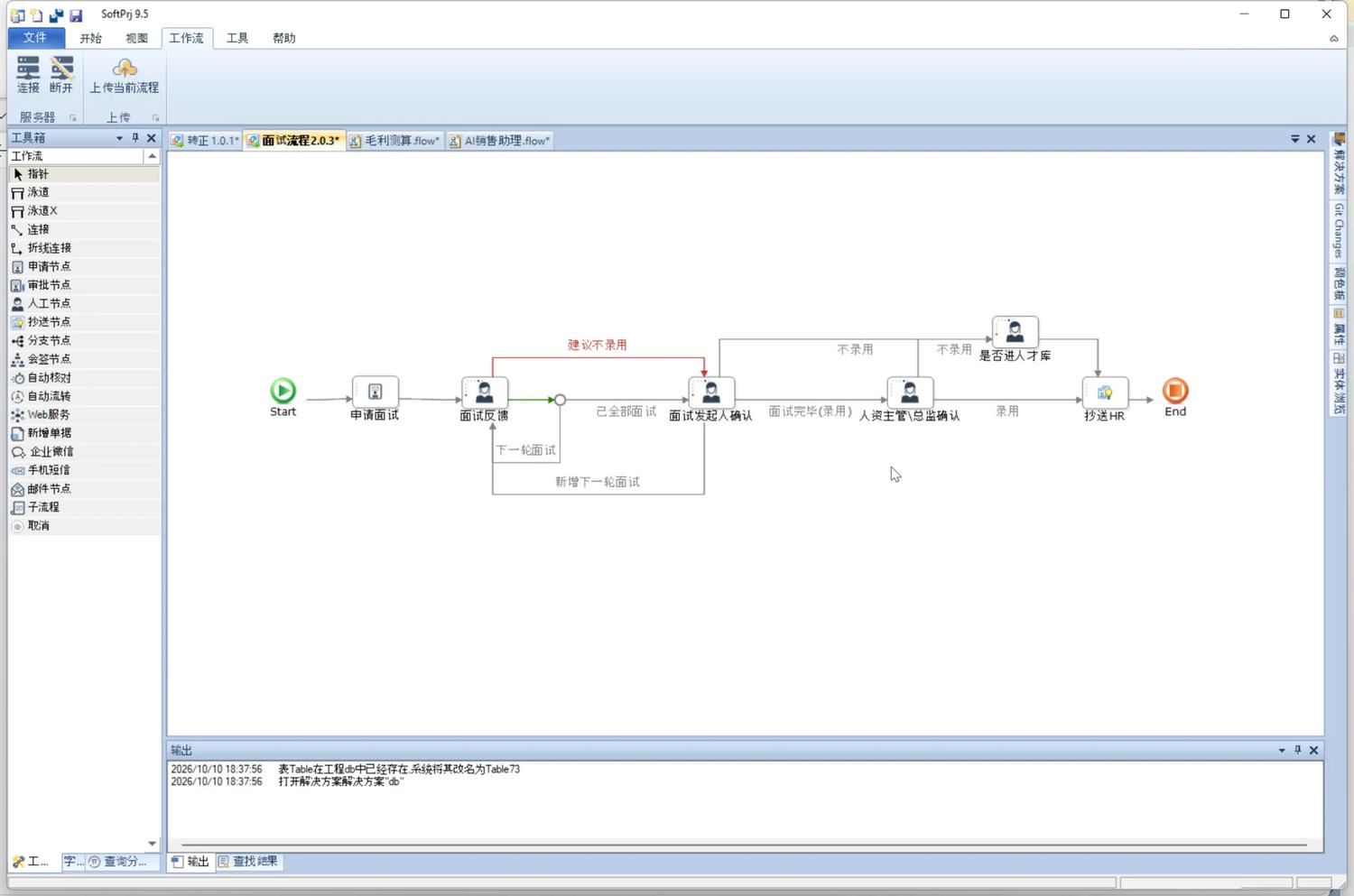This screenshot has width=1354, height=896.
Task: Click the 连接 server connect icon
Action: coord(28,75)
